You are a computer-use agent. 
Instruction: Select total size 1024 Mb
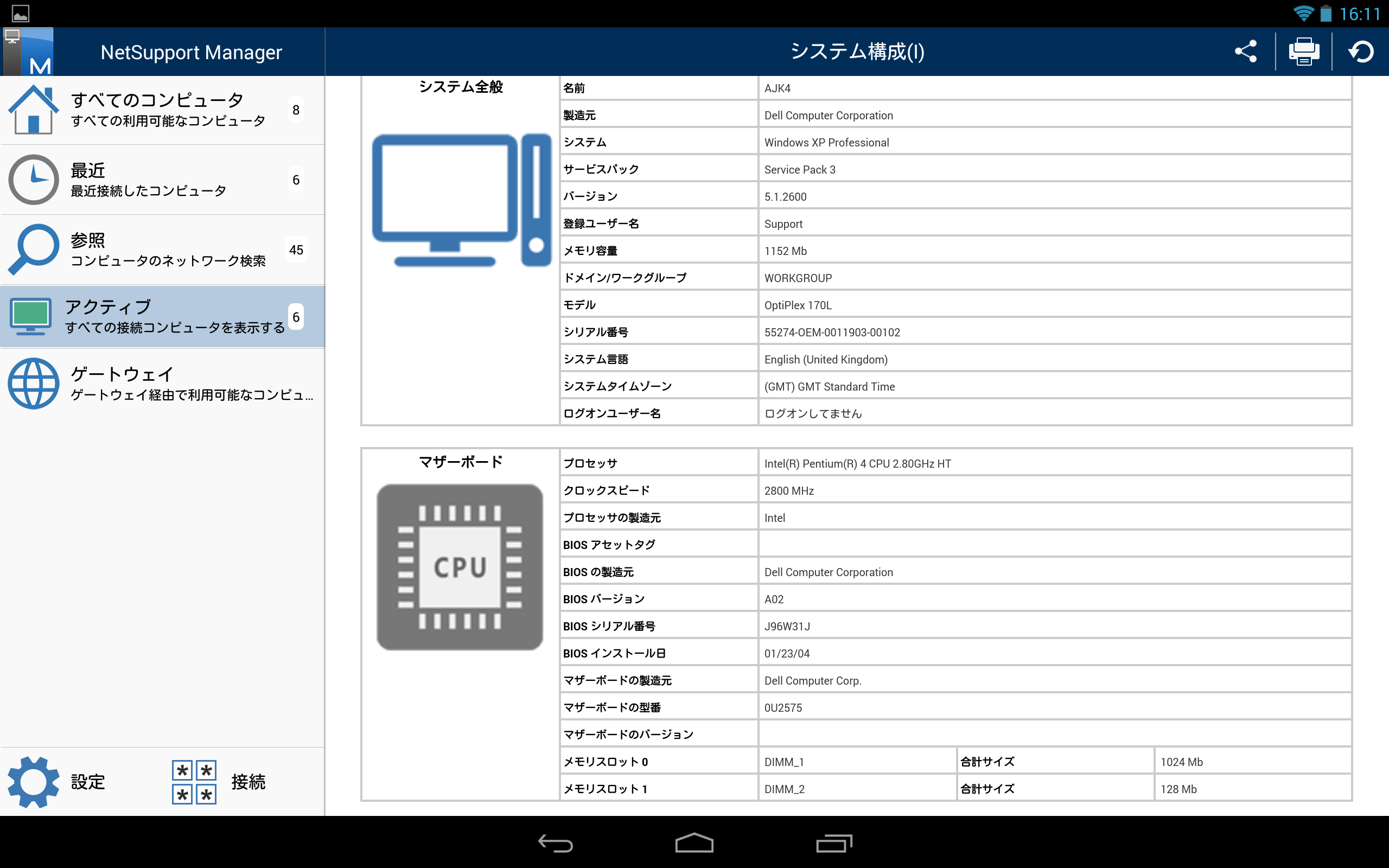point(1182,762)
